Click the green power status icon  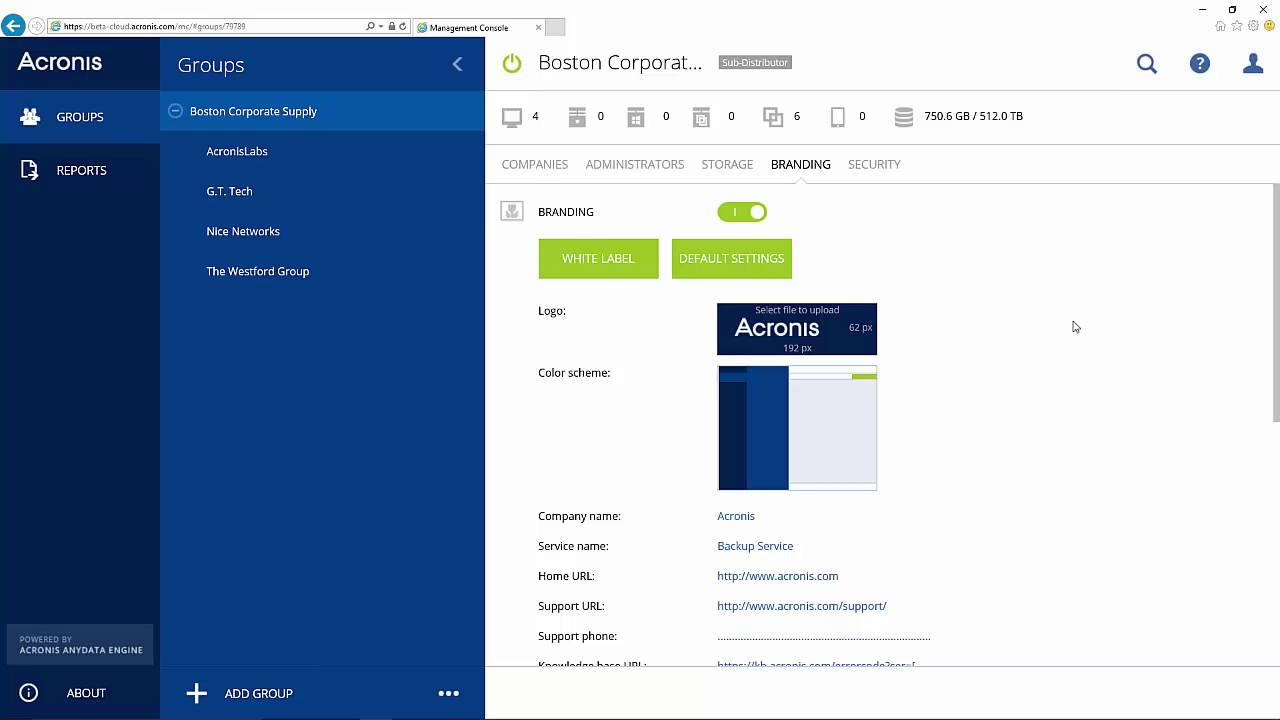click(512, 63)
